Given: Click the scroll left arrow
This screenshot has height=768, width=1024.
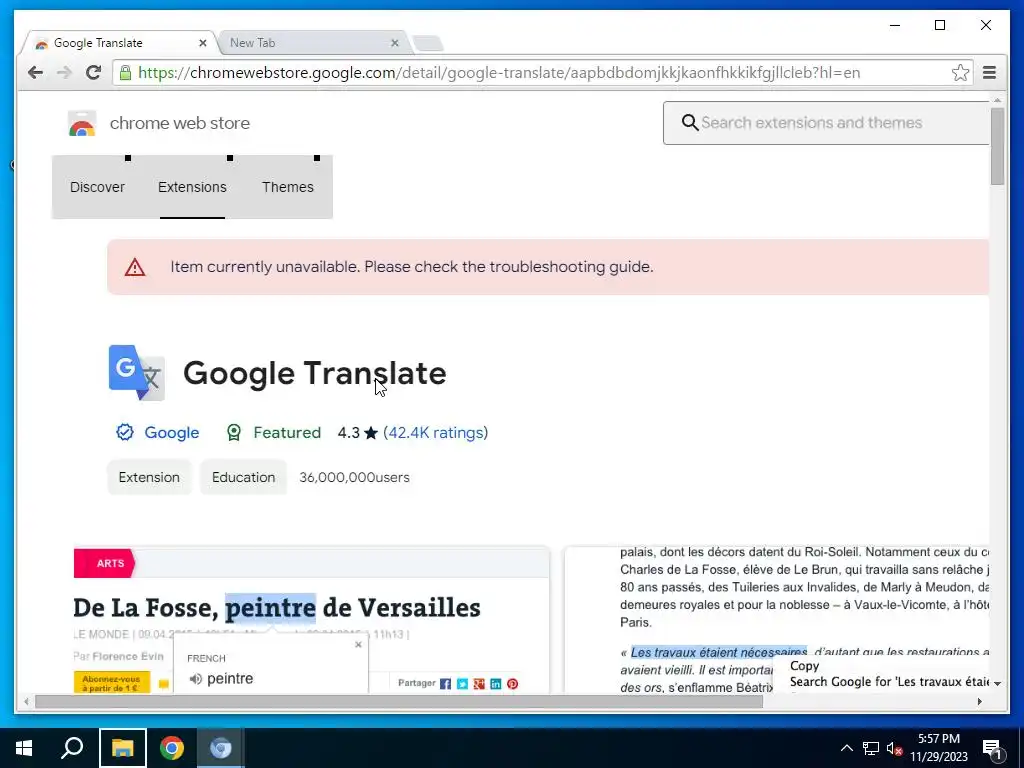Looking at the screenshot, I should pos(26,702).
